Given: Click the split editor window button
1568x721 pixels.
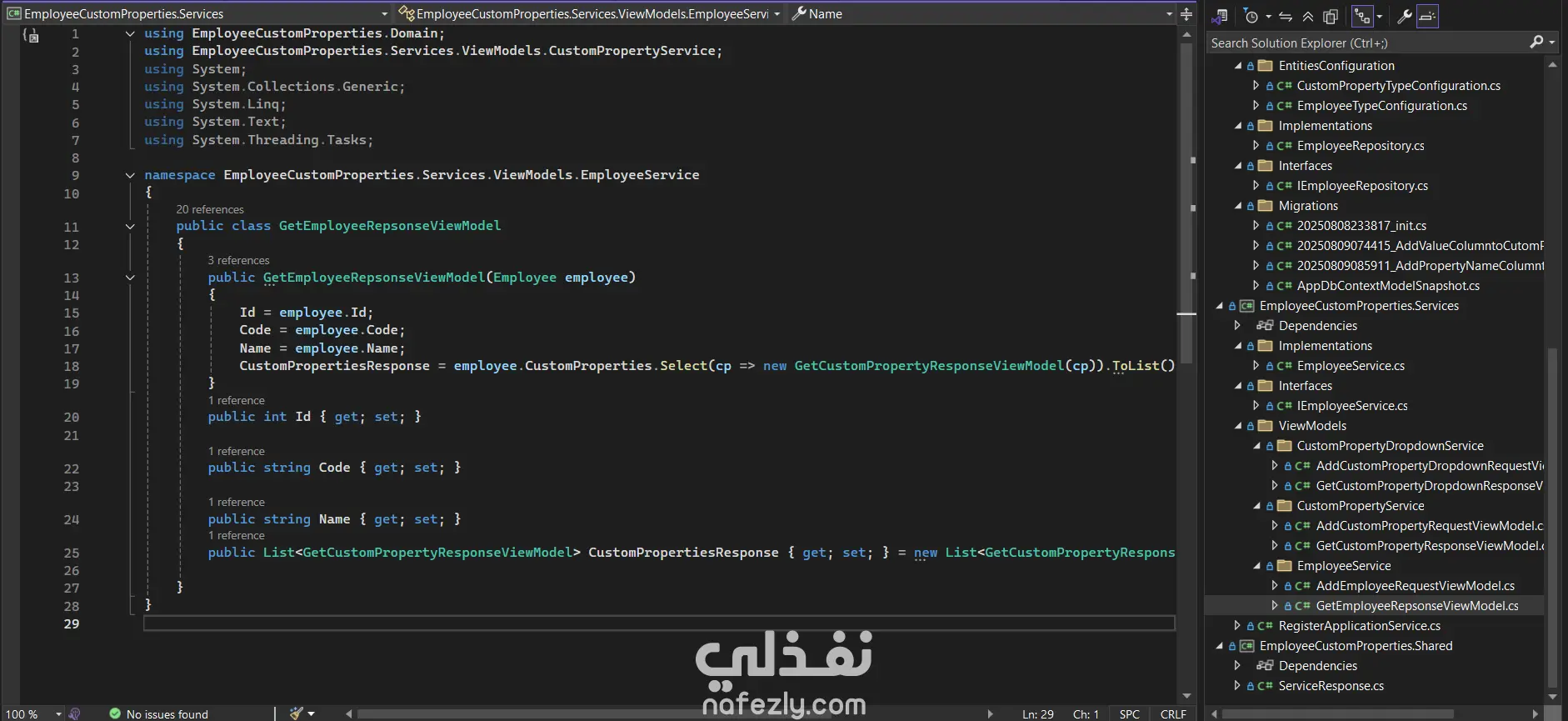Looking at the screenshot, I should click(1186, 13).
